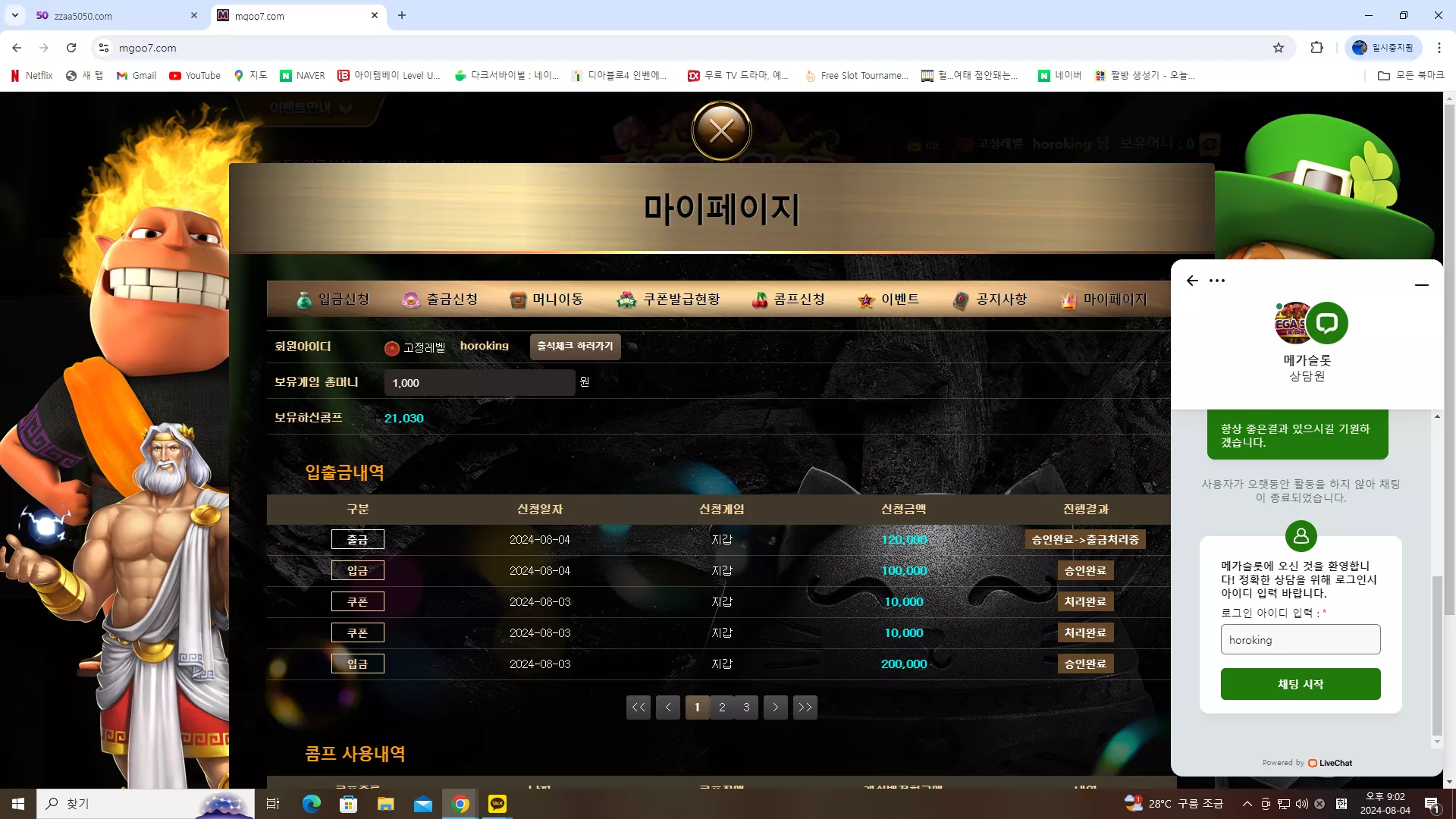Open the Powered by LiveChat link
The image size is (1456, 819).
(x=1307, y=763)
